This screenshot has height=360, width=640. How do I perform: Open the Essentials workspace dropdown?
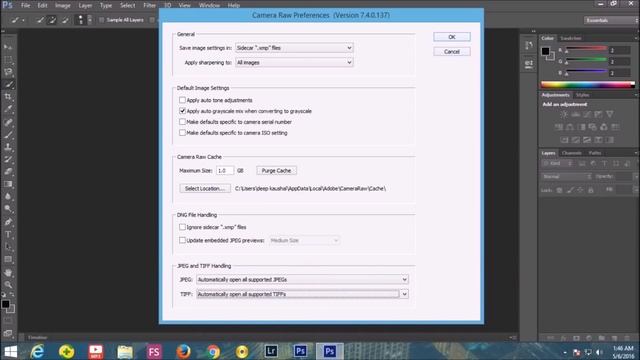click(x=611, y=20)
